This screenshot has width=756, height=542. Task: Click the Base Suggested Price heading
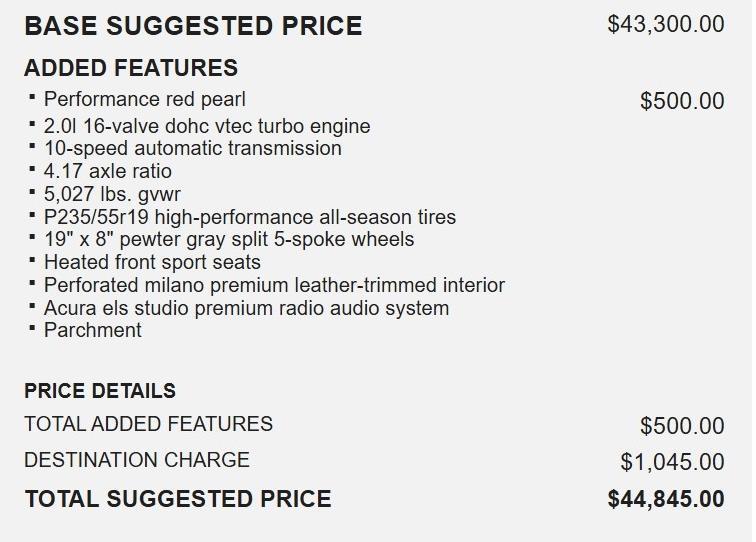[x=193, y=26]
